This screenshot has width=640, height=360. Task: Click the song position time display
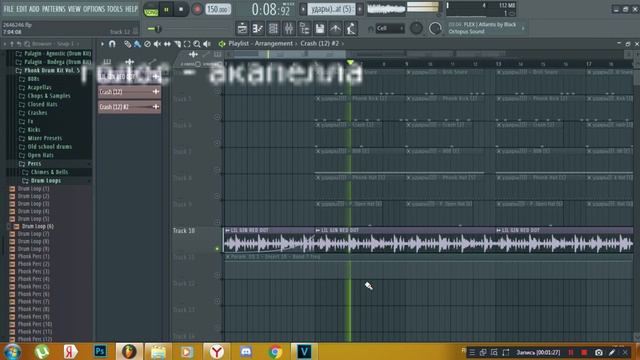[272, 9]
